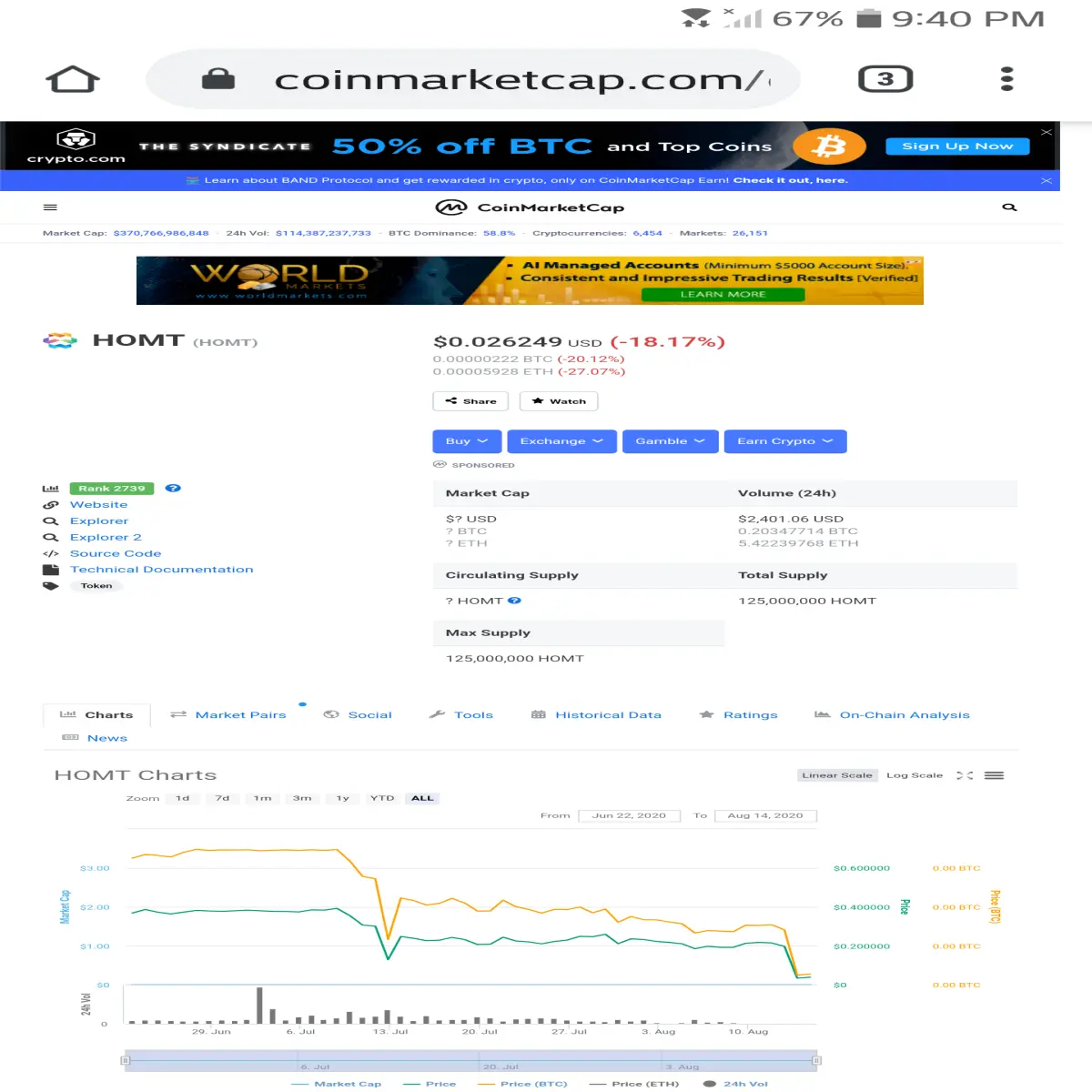The image size is (1092, 1092).
Task: Tap the browser home icon
Action: click(x=73, y=79)
